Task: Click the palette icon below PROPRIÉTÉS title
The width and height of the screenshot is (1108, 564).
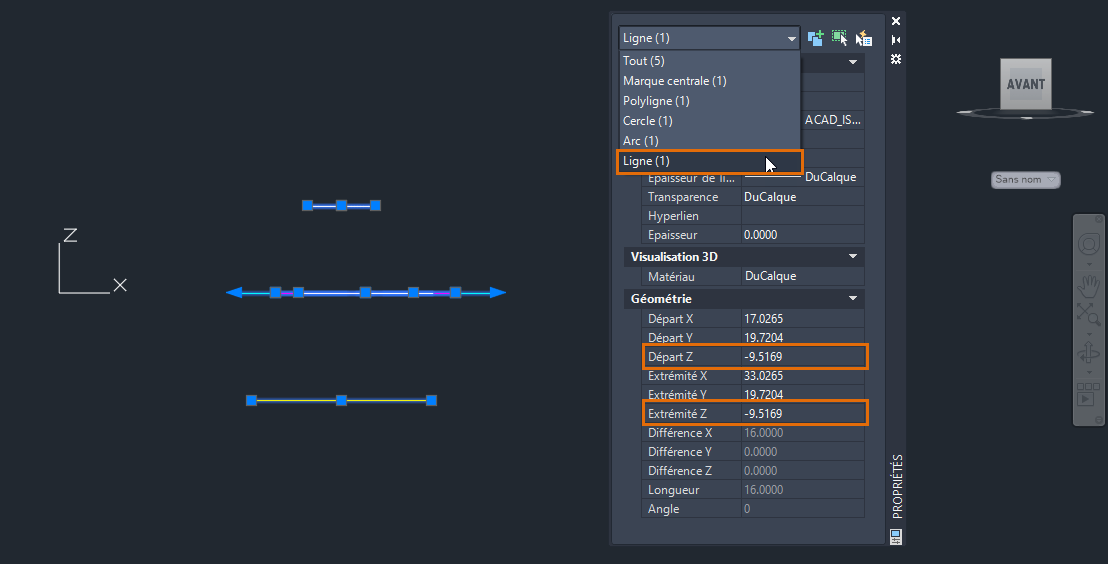Action: (x=896, y=536)
